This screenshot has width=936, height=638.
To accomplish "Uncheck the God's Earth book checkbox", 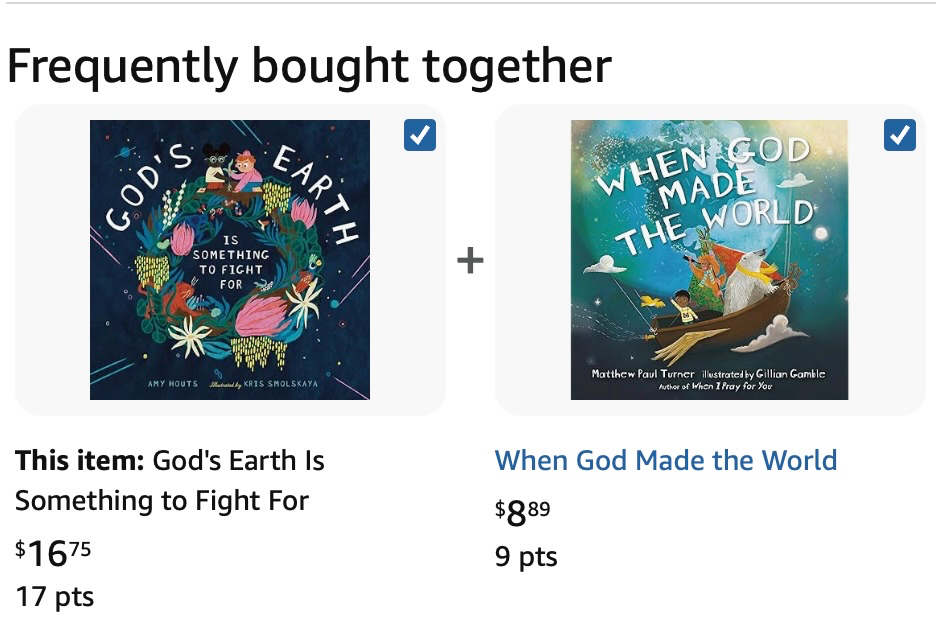I will pos(420,135).
